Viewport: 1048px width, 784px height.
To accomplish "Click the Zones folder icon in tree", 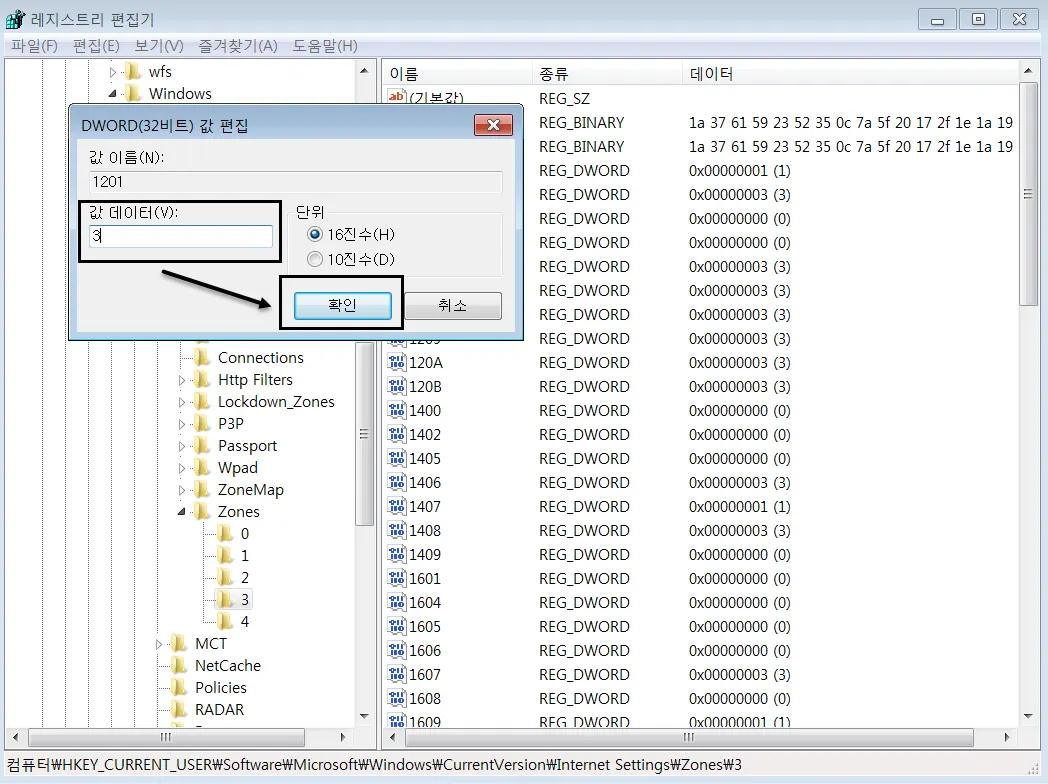I will (x=202, y=512).
